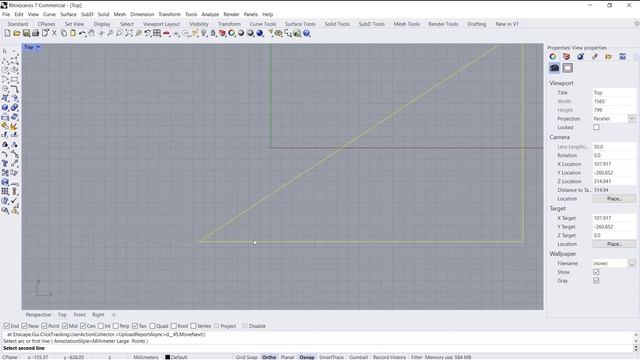Screen dimensions: 640x360
Task: Select the Box solid tool in left toolbar
Action: click(5, 108)
